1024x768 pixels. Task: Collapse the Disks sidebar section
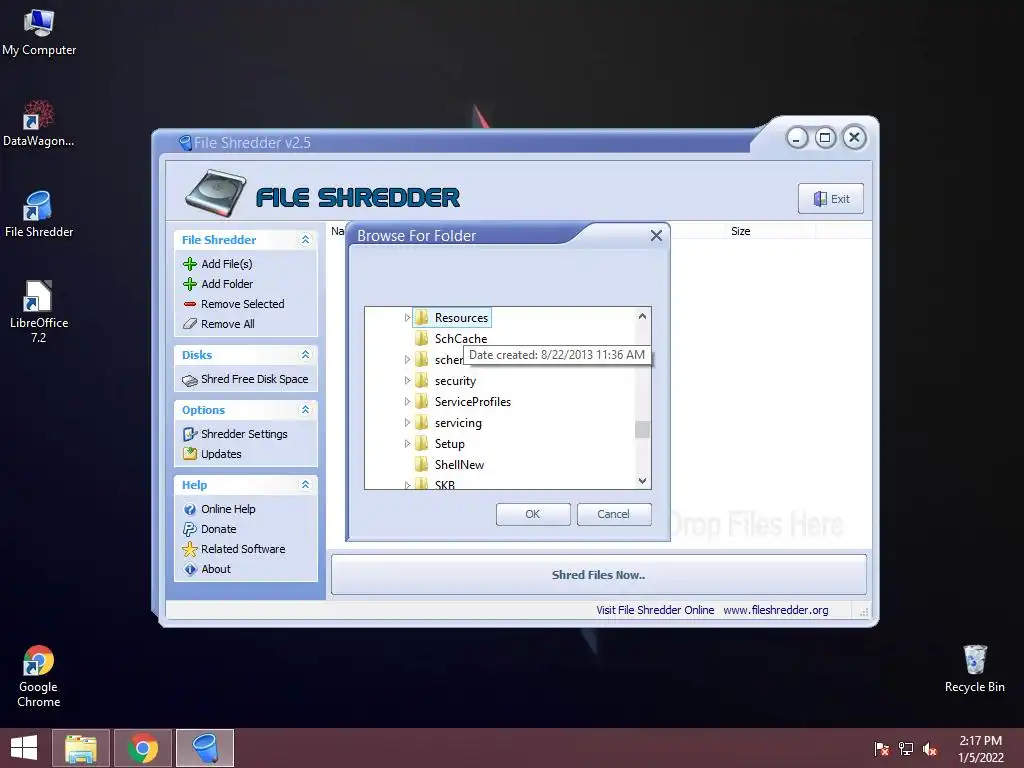[305, 355]
